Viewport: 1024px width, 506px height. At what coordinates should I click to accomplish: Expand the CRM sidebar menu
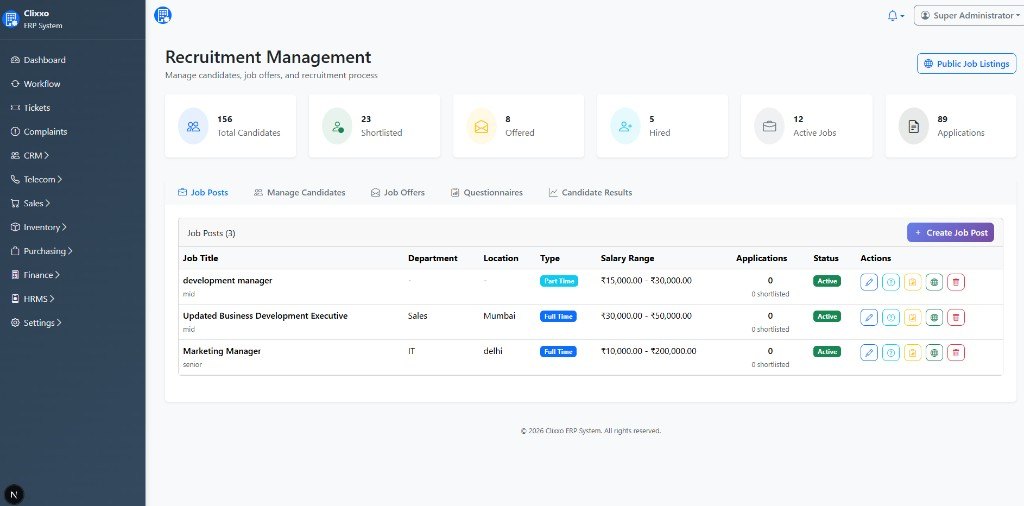click(x=30, y=155)
